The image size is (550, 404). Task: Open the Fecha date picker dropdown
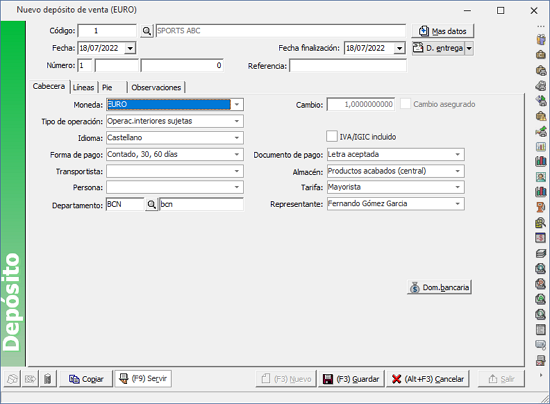[130, 48]
